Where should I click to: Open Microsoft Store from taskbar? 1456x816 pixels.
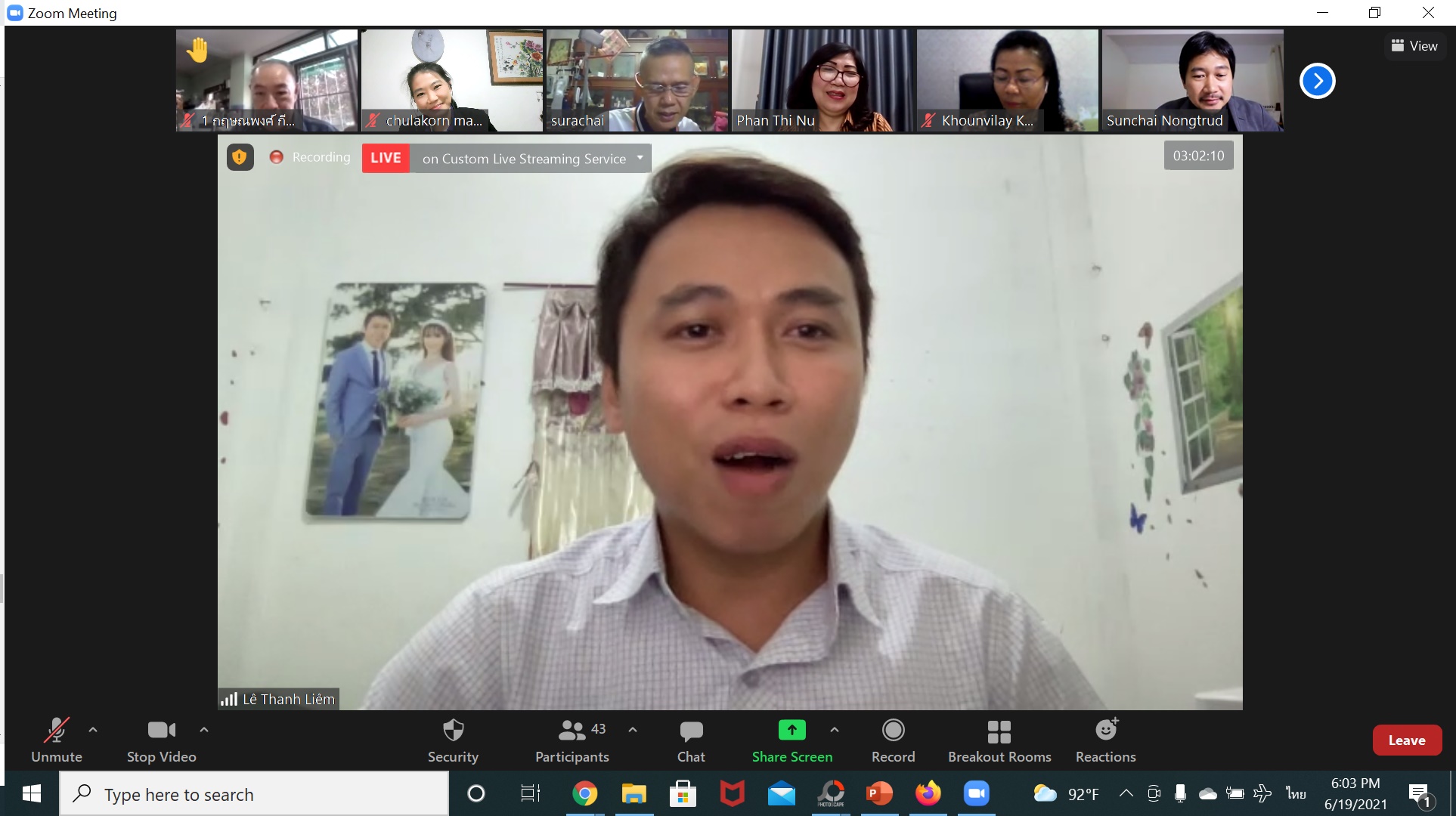click(683, 793)
